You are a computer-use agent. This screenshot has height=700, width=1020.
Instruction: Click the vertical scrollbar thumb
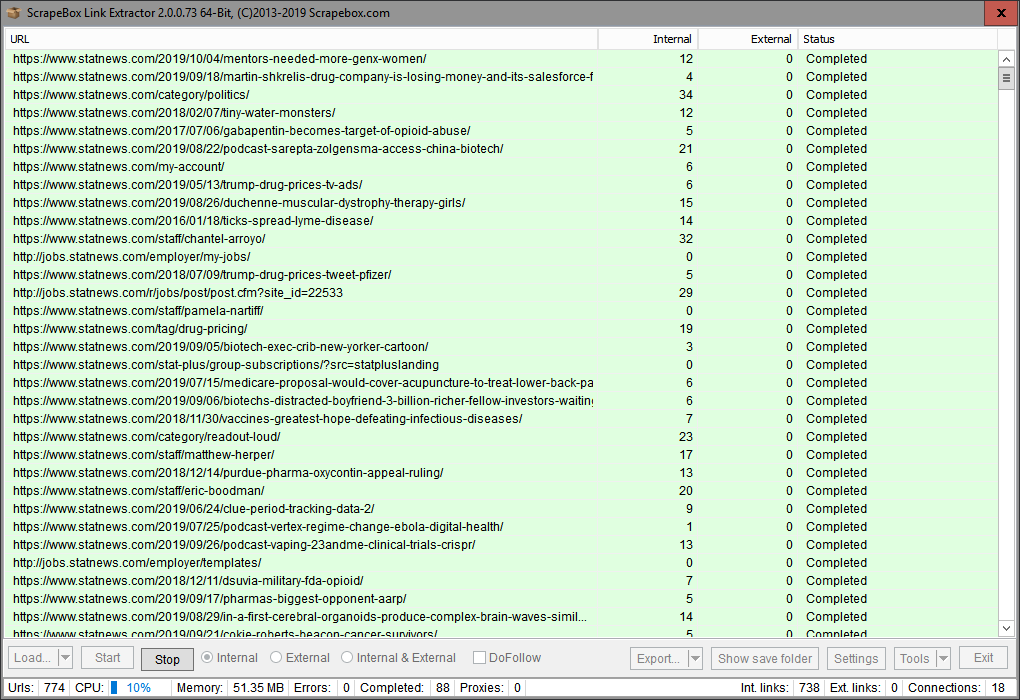tap(1006, 78)
